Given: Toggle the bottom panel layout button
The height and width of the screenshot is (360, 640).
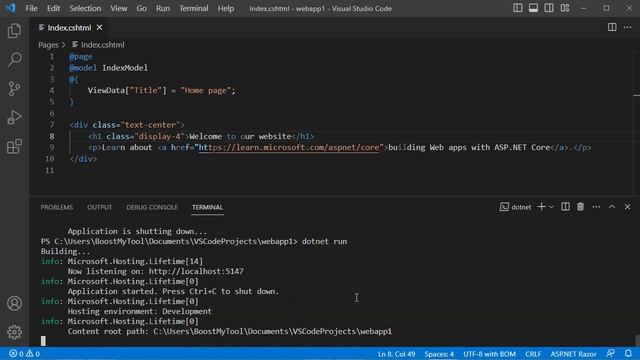Looking at the screenshot, I should coord(533,8).
